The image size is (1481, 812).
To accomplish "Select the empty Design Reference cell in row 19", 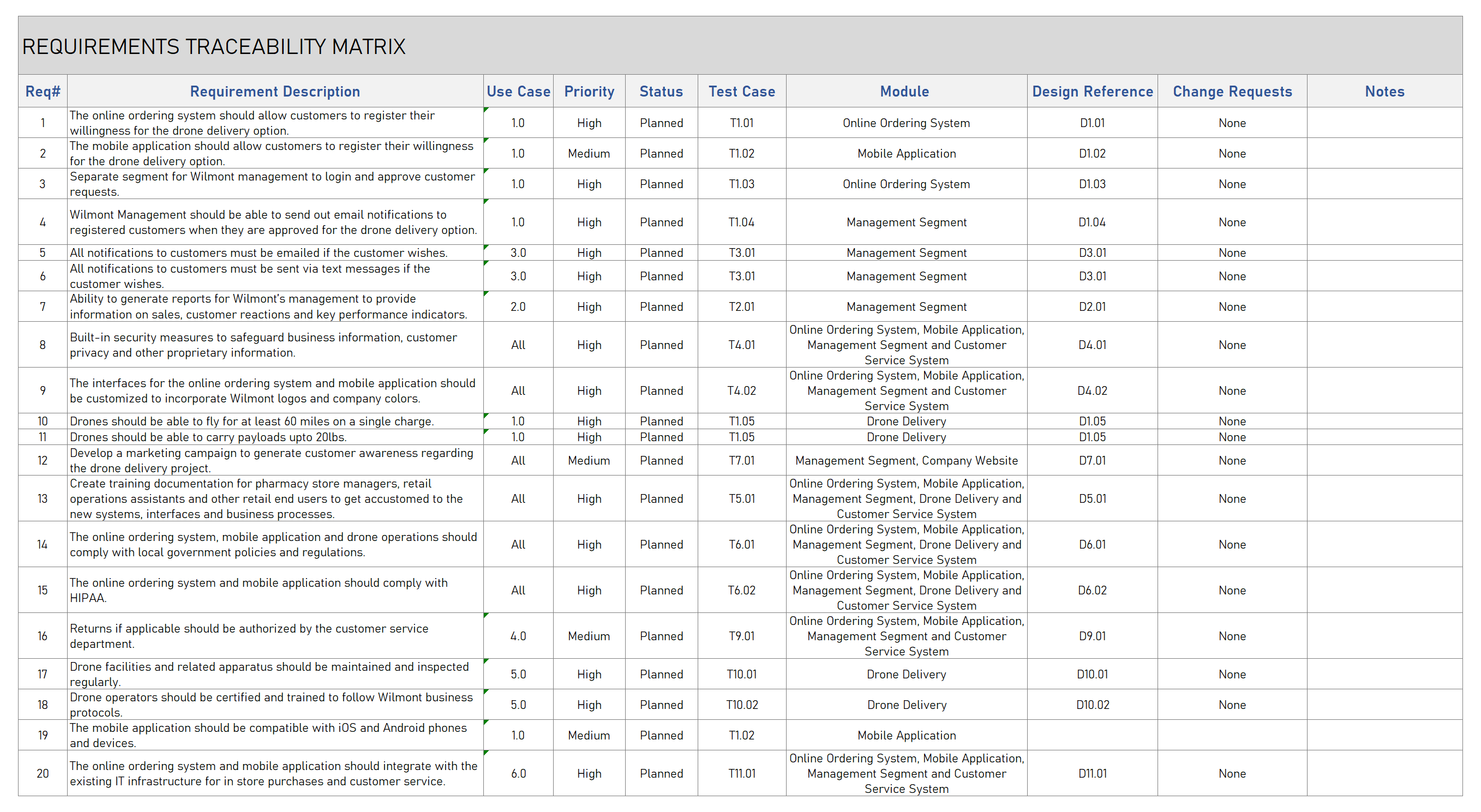I will click(1092, 735).
